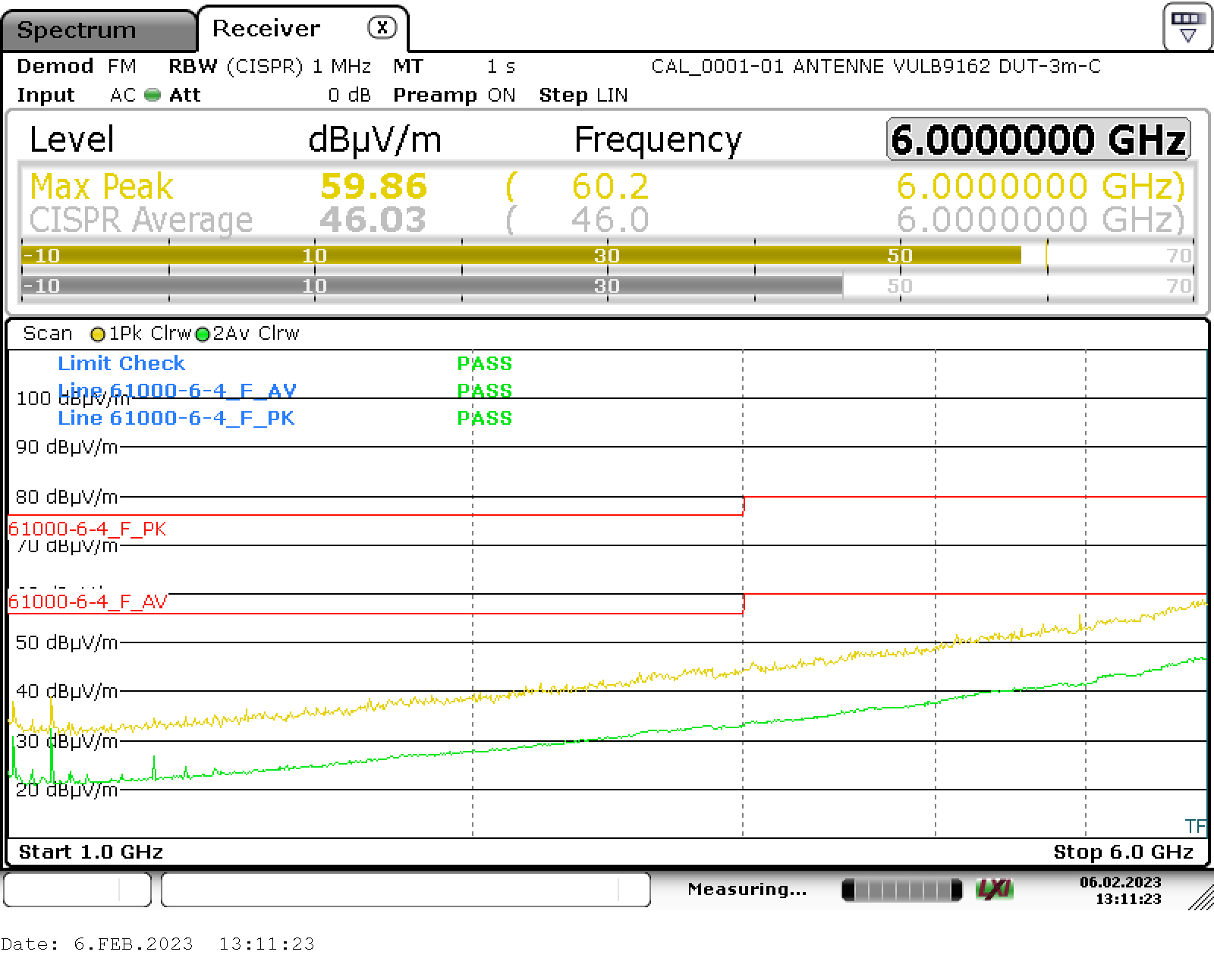
Task: Click the 100 dBµV/m axis label
Action: pos(72,398)
